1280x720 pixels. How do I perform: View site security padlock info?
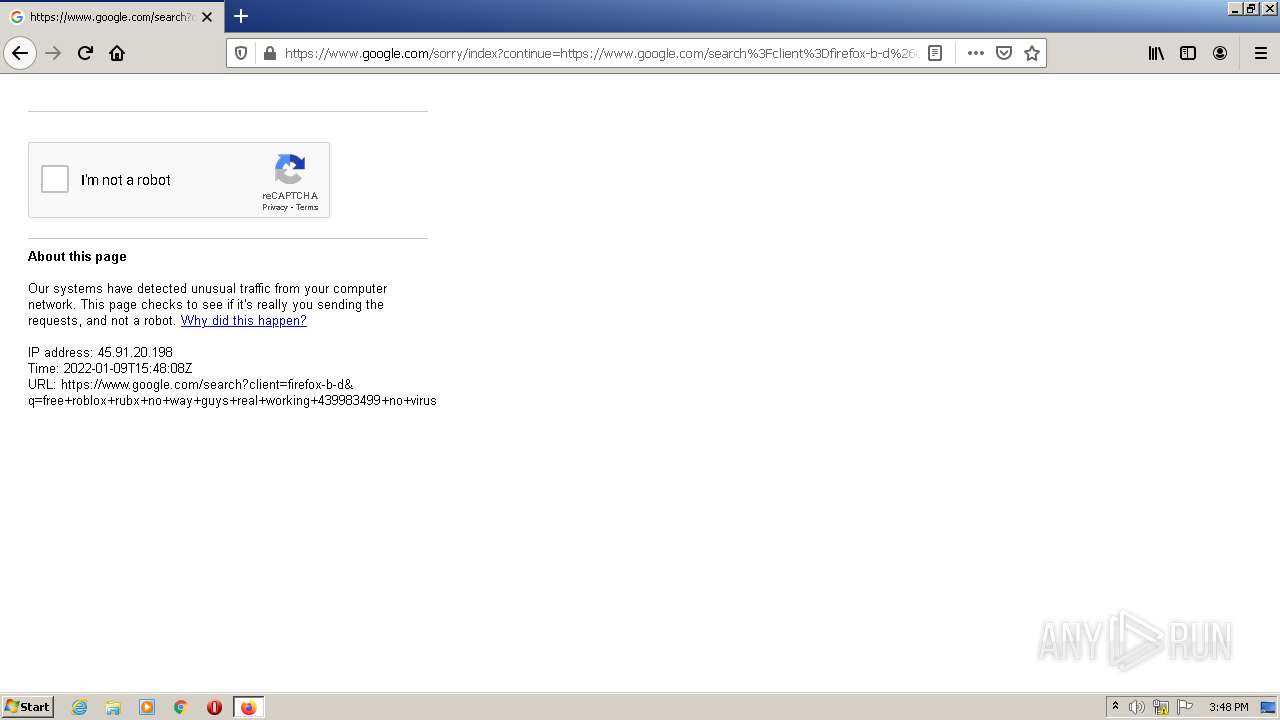(269, 53)
